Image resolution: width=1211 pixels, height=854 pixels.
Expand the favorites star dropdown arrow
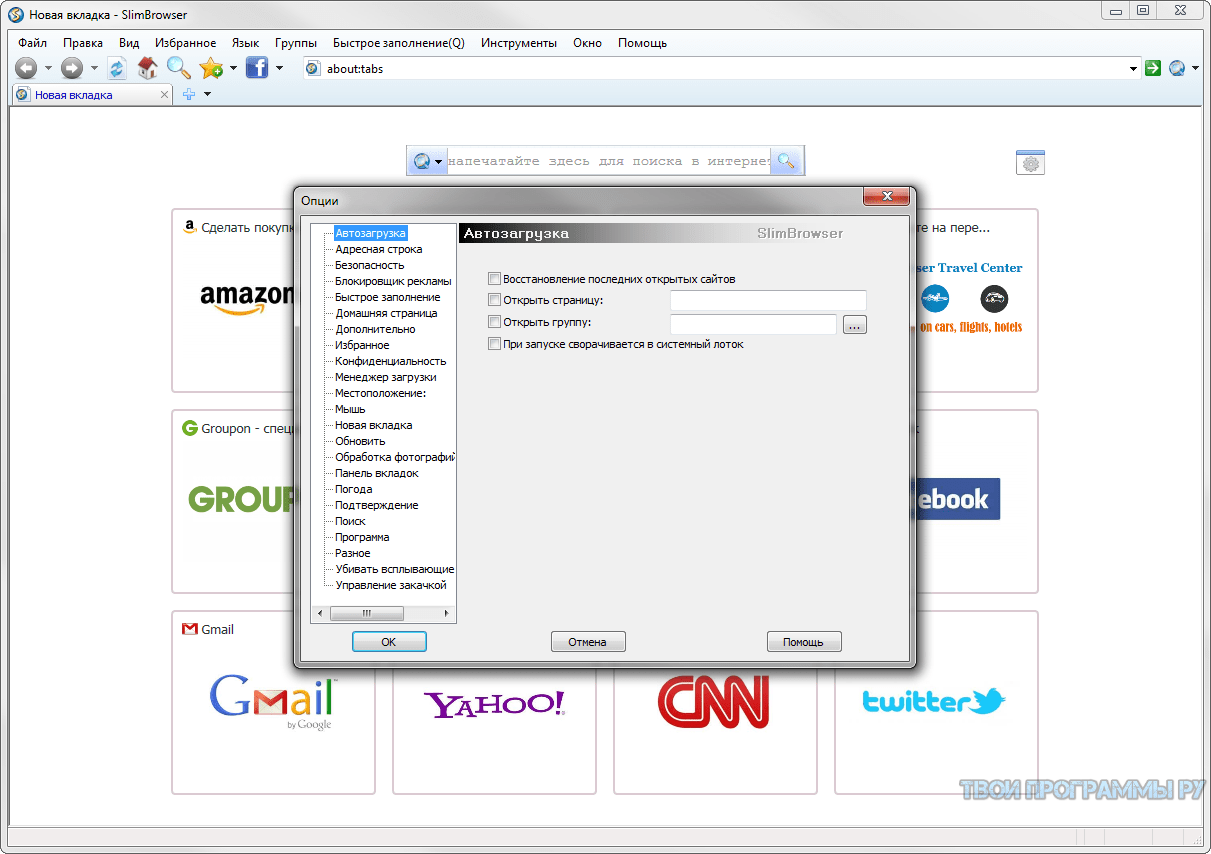233,68
